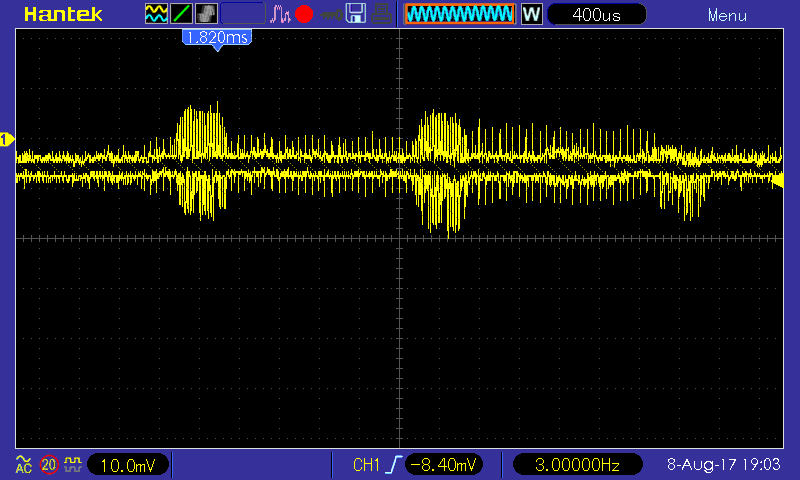This screenshot has width=800, height=480.
Task: Click the CH1 trigger source label
Action: (x=366, y=465)
